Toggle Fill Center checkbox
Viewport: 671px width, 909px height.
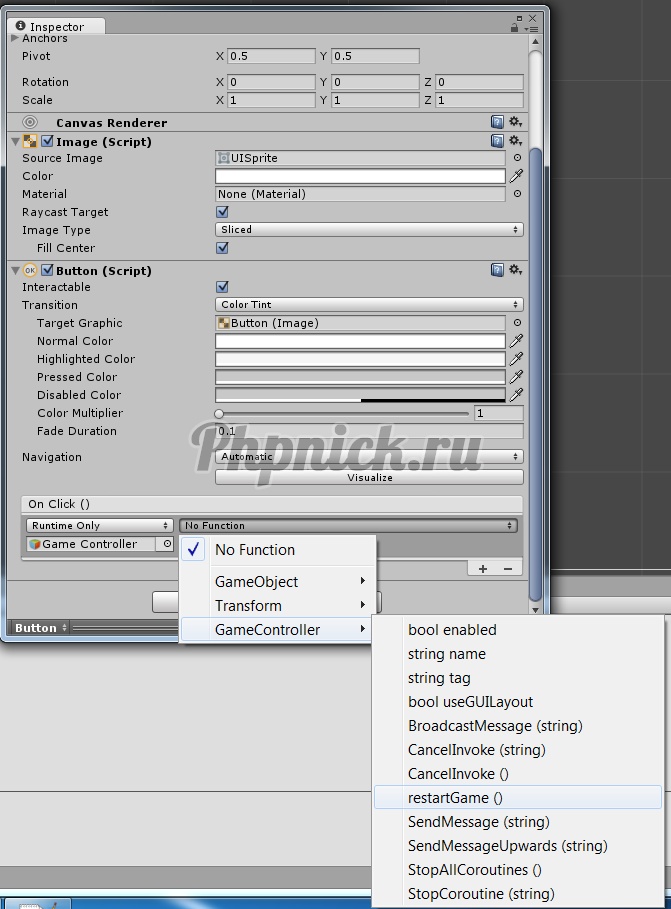click(222, 248)
